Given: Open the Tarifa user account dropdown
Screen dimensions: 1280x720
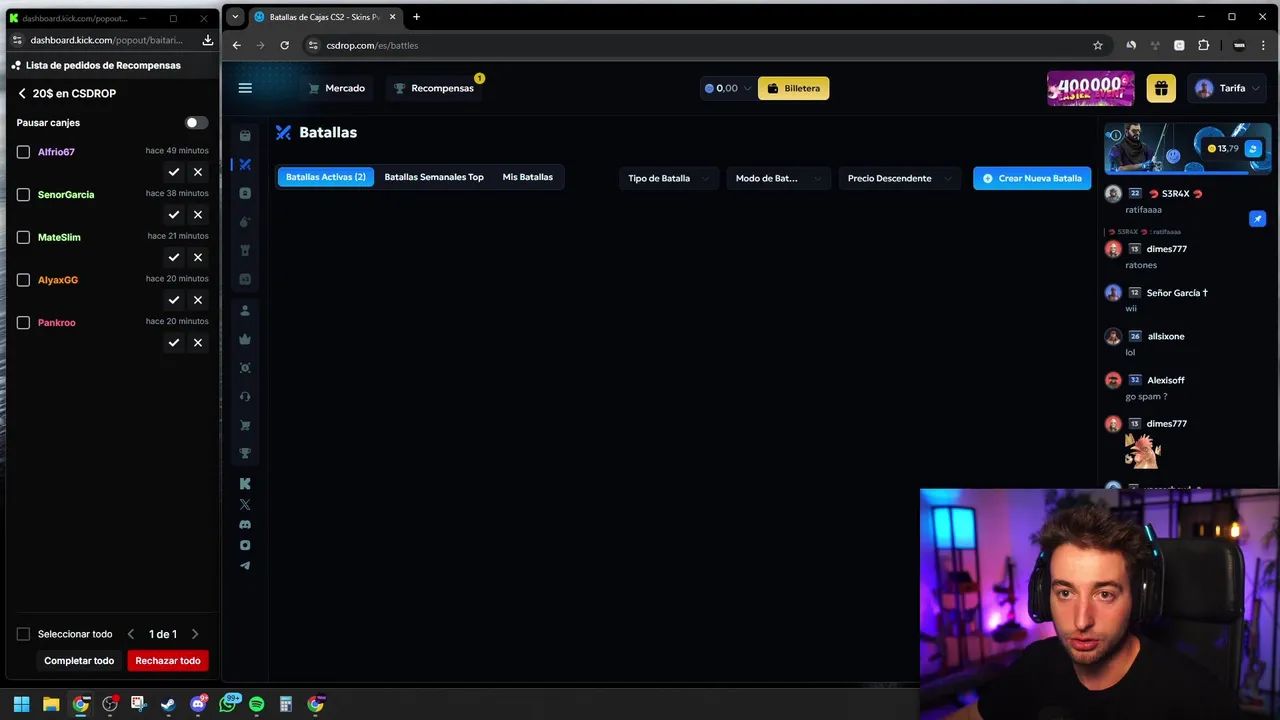Looking at the screenshot, I should click(x=1228, y=88).
